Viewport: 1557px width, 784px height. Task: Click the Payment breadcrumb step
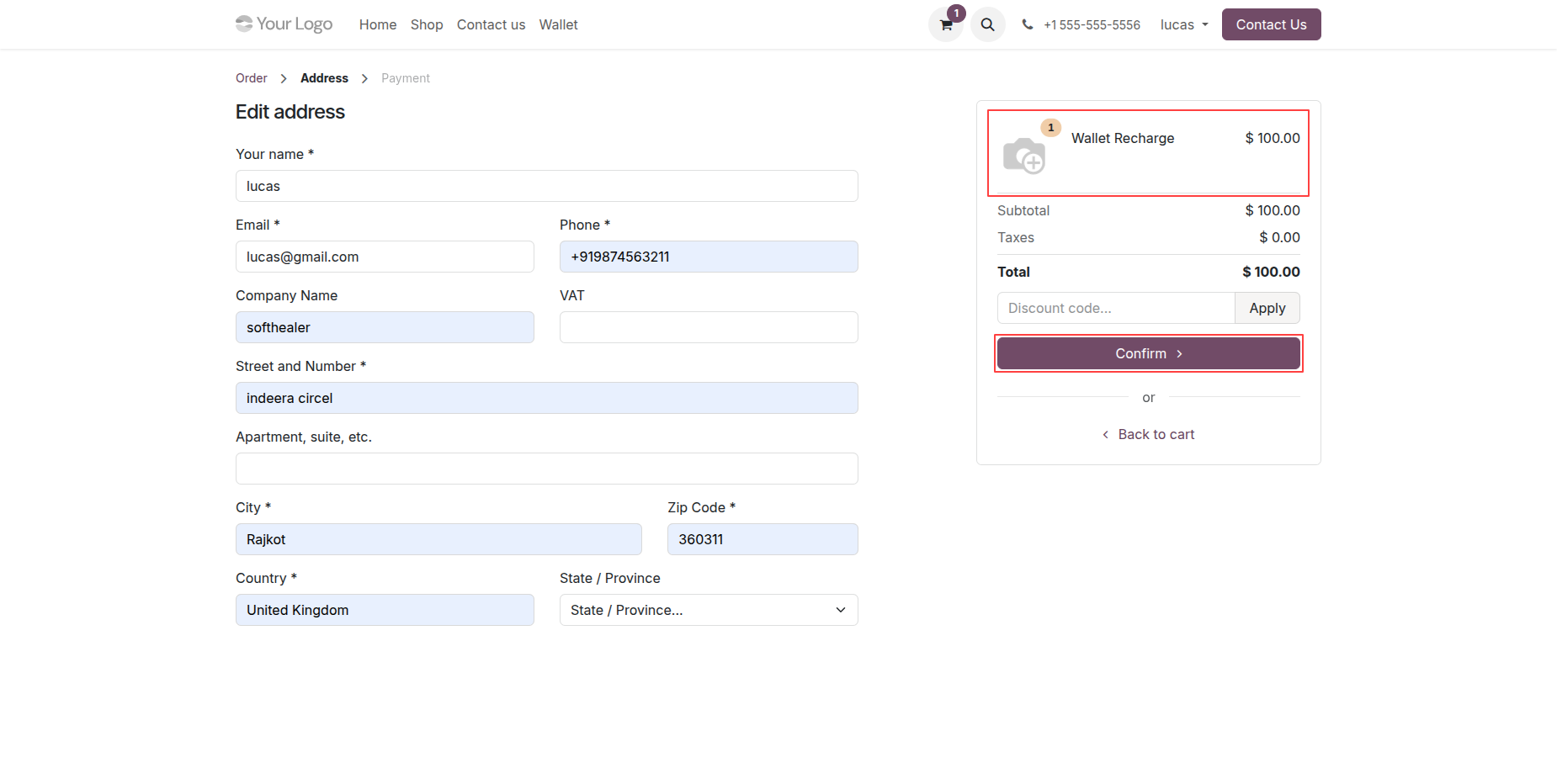click(406, 78)
